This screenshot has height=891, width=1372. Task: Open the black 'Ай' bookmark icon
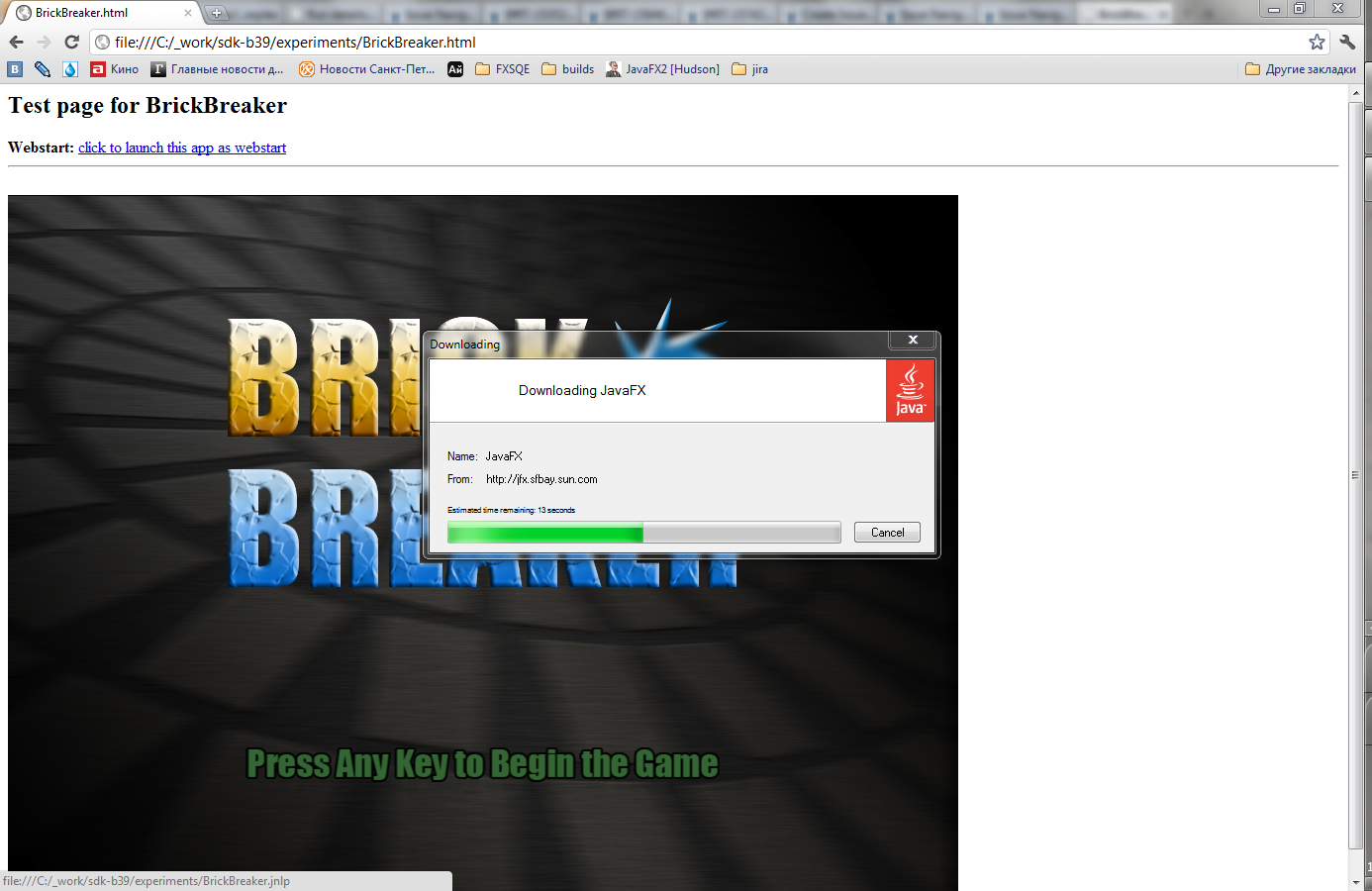click(455, 69)
